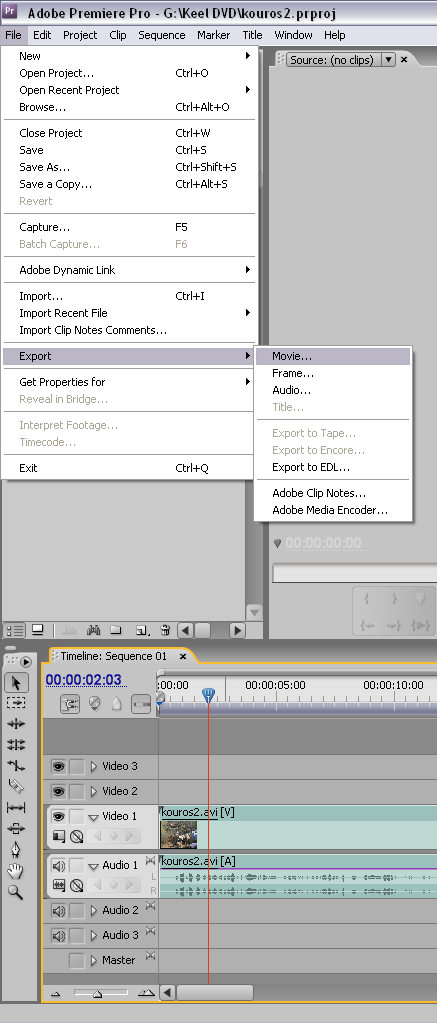
Task: Create a new bin folder
Action: pyautogui.click(x=116, y=630)
